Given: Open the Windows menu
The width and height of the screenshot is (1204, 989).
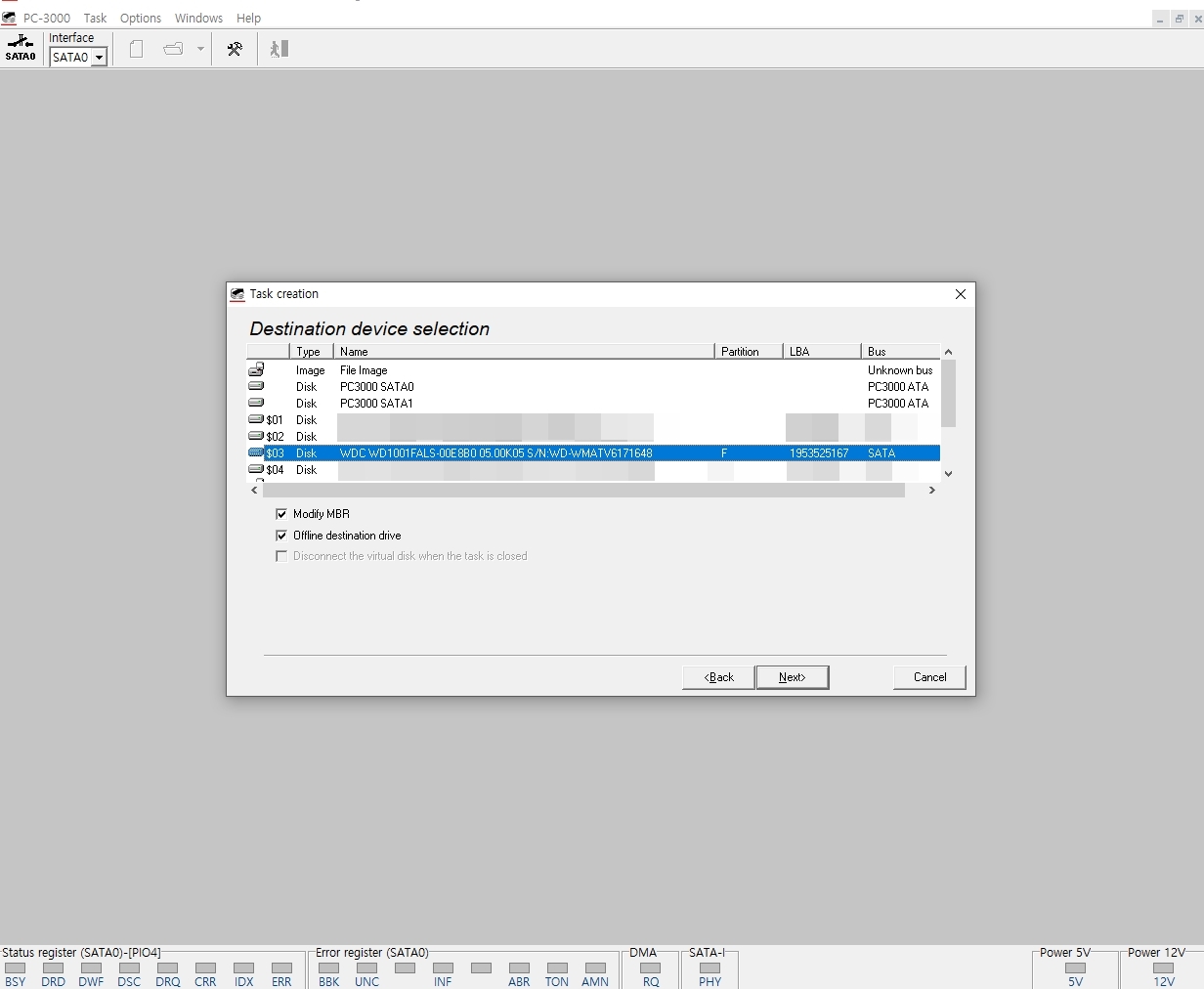Looking at the screenshot, I should [198, 18].
